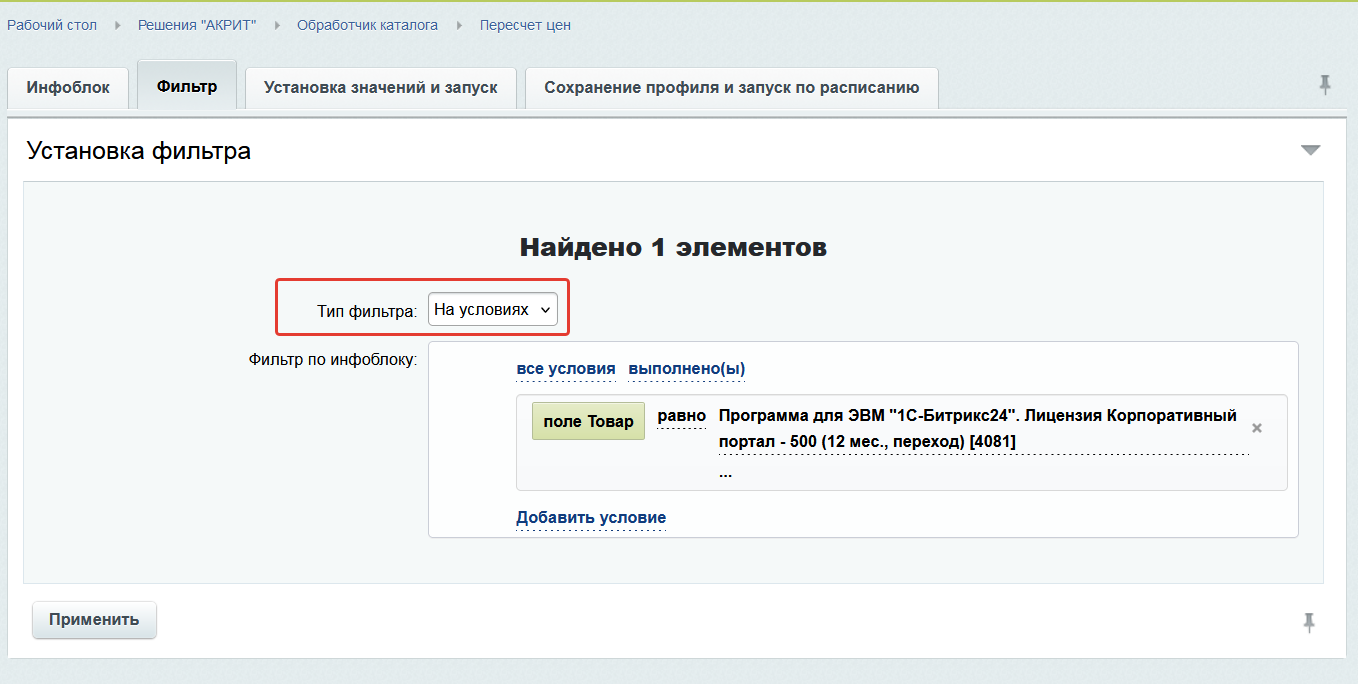Change the выполнено(ы) selector

[x=686, y=369]
